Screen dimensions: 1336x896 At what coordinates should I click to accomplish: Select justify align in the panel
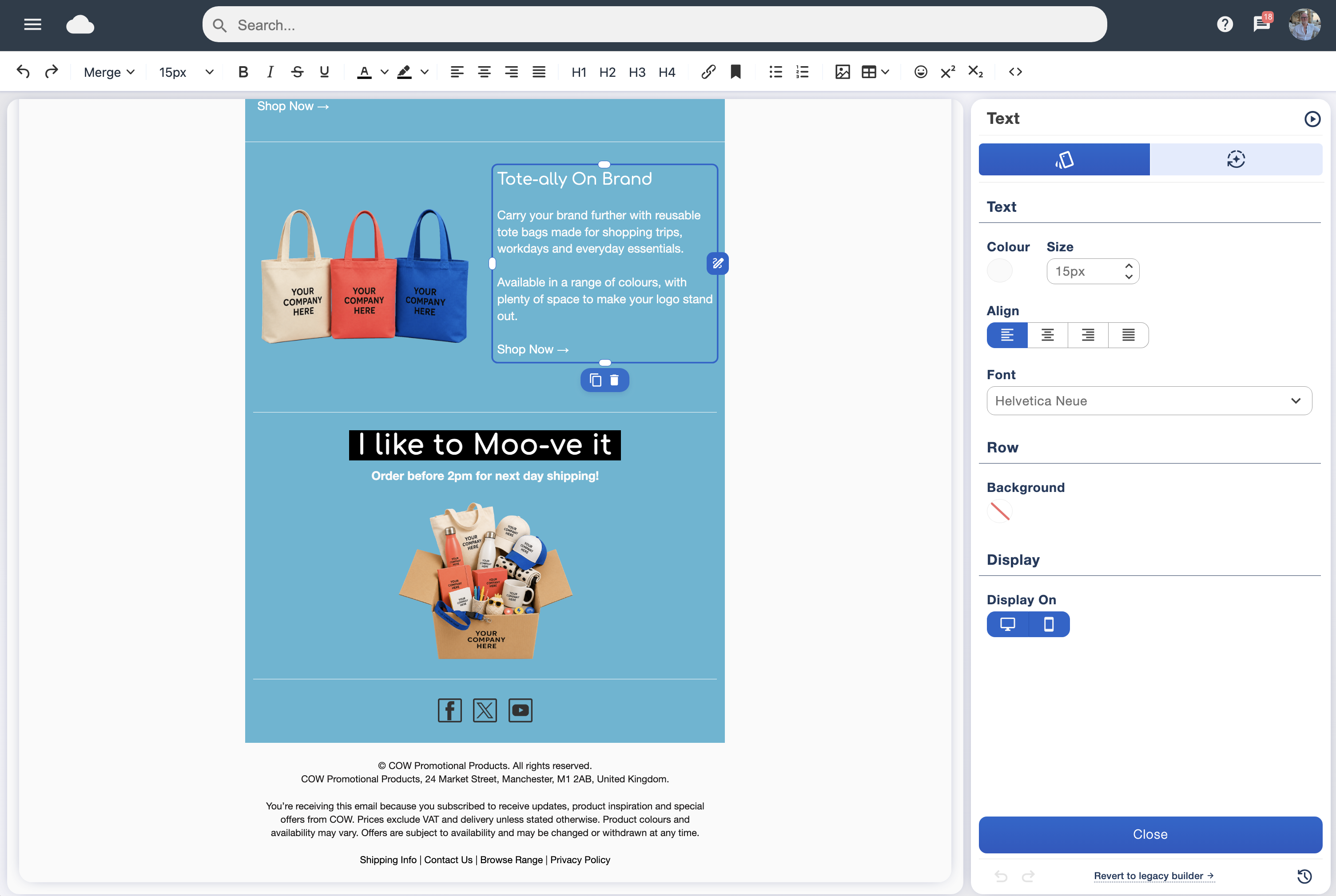(1128, 335)
